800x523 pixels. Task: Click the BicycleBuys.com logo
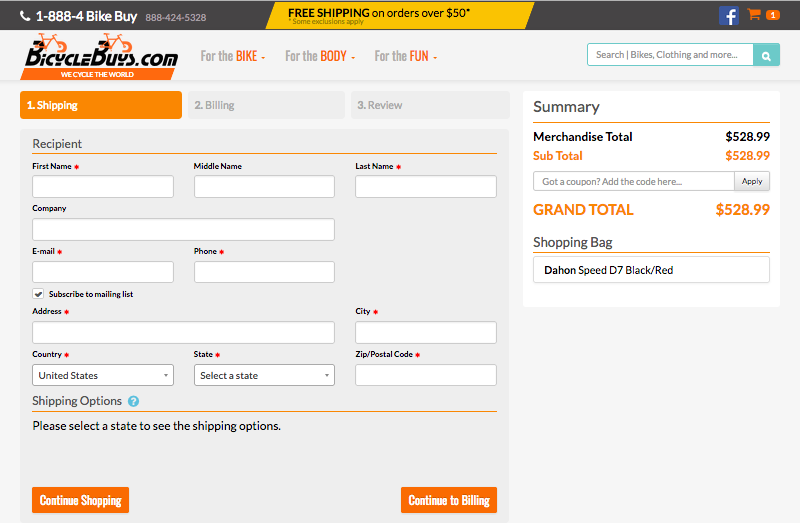pyautogui.click(x=101, y=56)
